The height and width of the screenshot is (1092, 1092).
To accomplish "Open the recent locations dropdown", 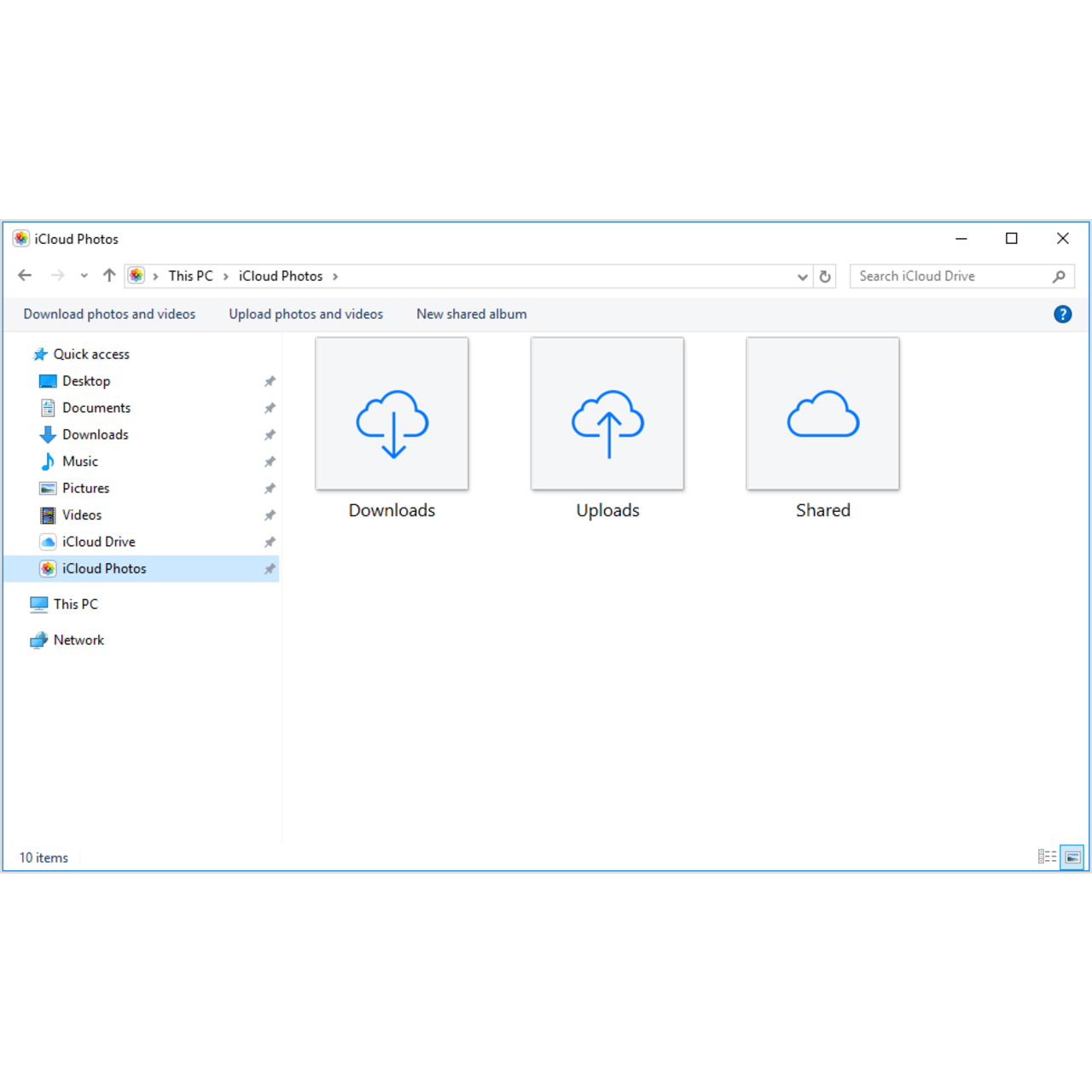I will 84,275.
